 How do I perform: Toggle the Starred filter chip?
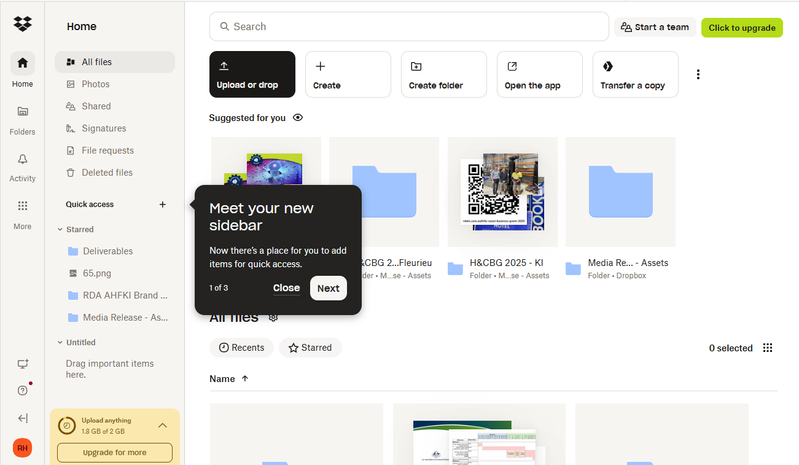coord(310,348)
